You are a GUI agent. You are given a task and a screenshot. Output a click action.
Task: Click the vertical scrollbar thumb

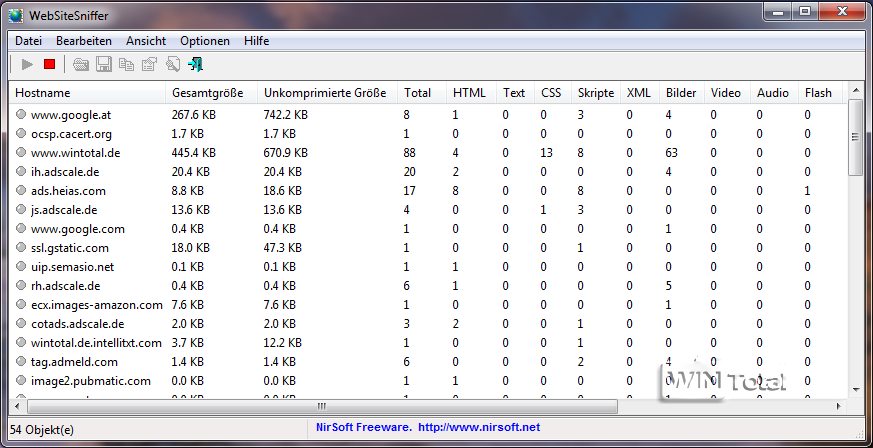(x=856, y=137)
